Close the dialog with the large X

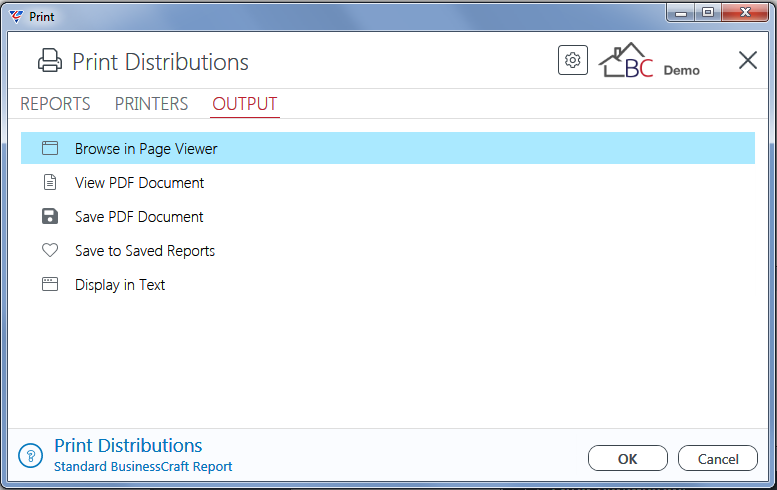747,60
